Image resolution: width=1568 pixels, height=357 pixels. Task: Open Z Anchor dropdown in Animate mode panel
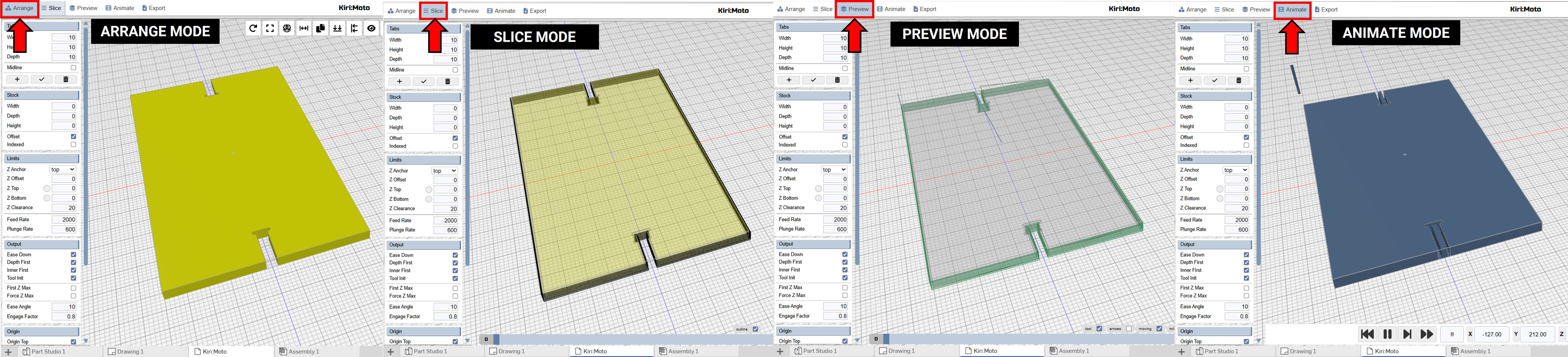pos(1235,170)
